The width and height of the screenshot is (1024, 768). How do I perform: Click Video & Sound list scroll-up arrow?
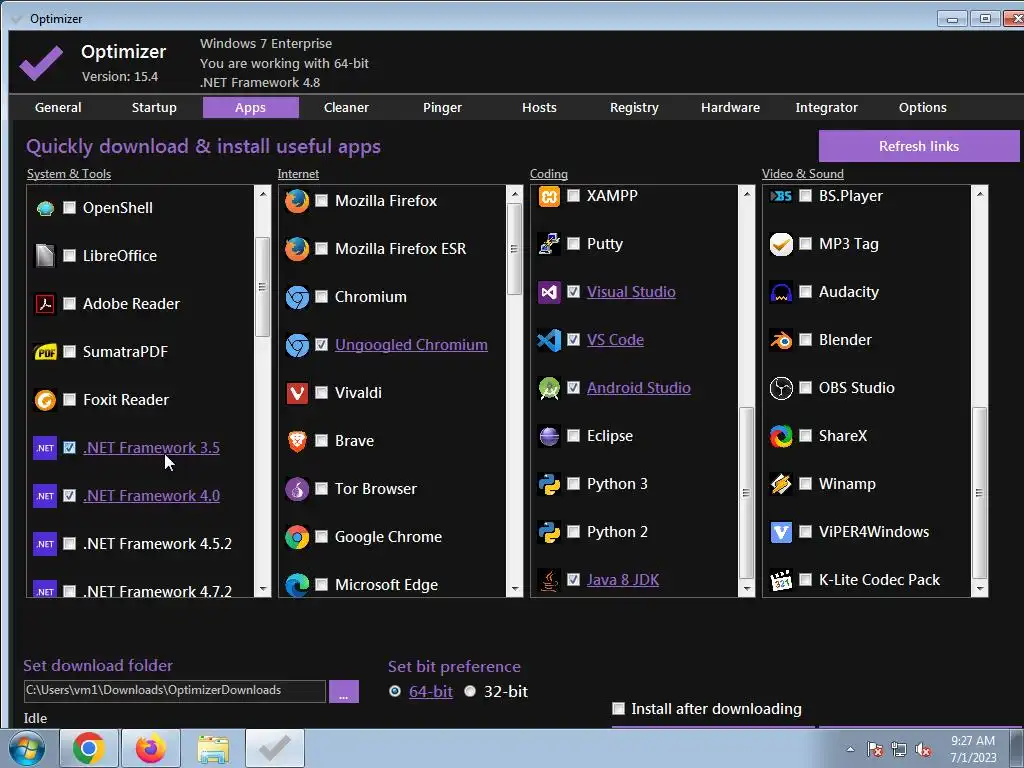[980, 193]
